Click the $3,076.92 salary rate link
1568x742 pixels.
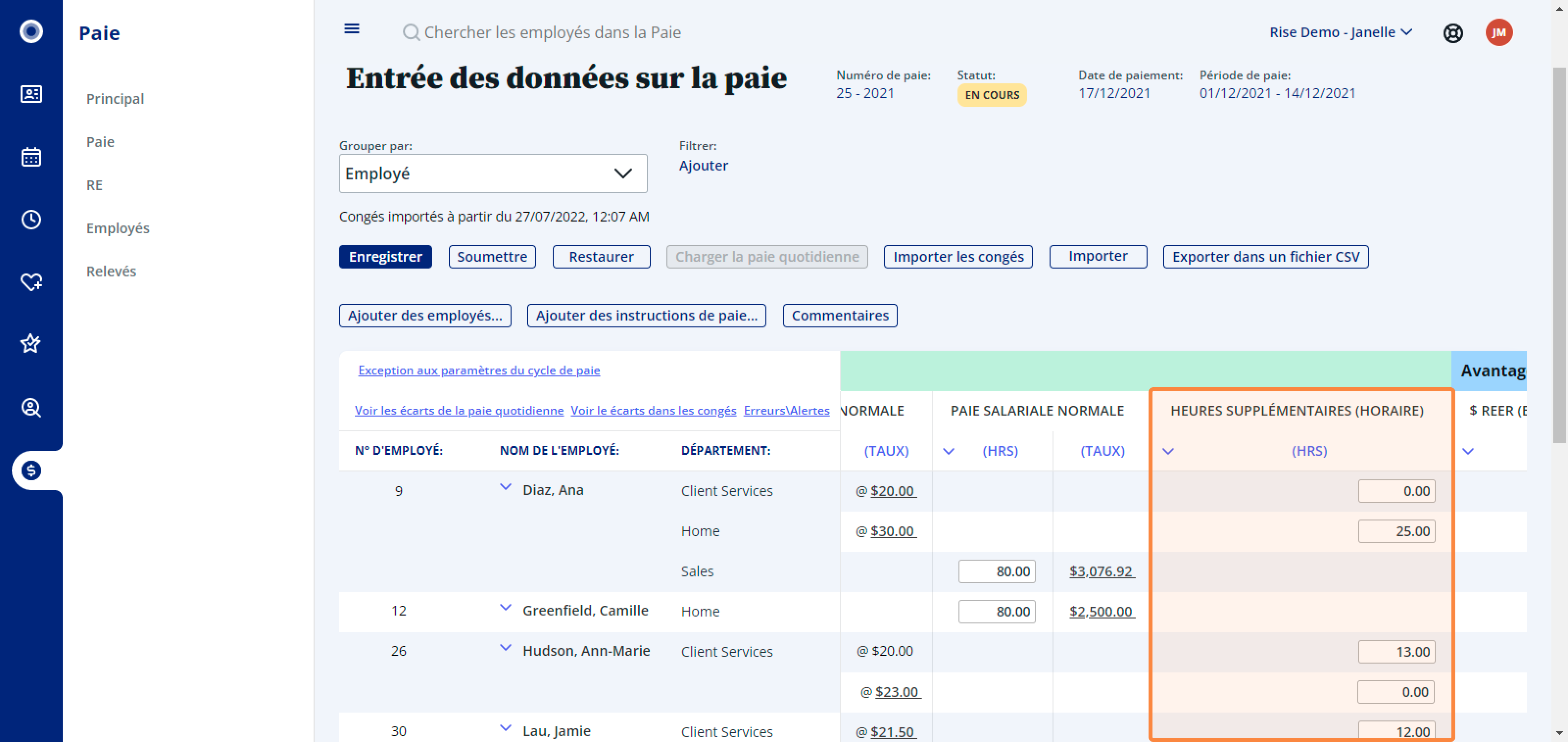coord(1102,571)
